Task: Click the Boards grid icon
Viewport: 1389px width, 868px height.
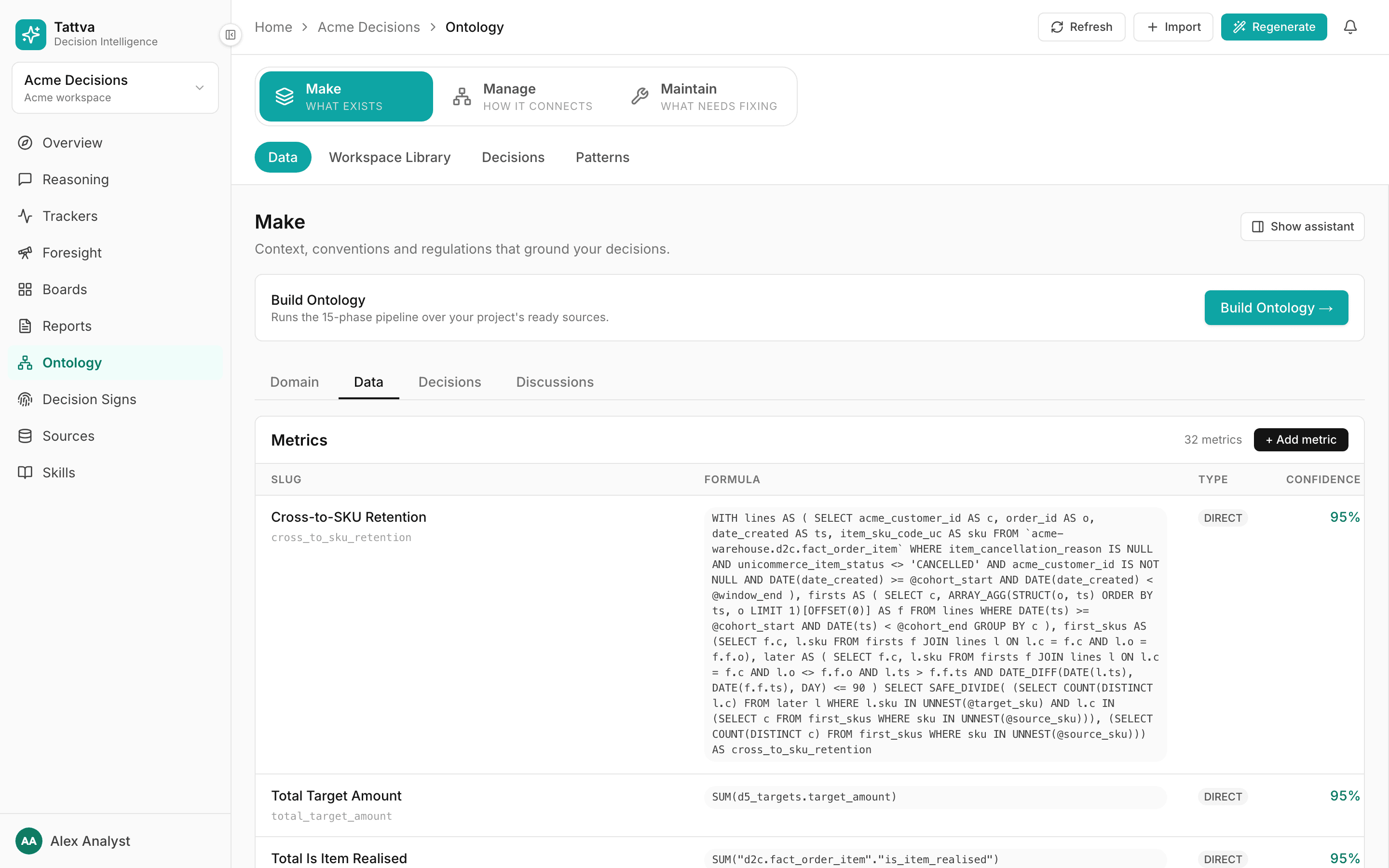Action: click(x=25, y=289)
